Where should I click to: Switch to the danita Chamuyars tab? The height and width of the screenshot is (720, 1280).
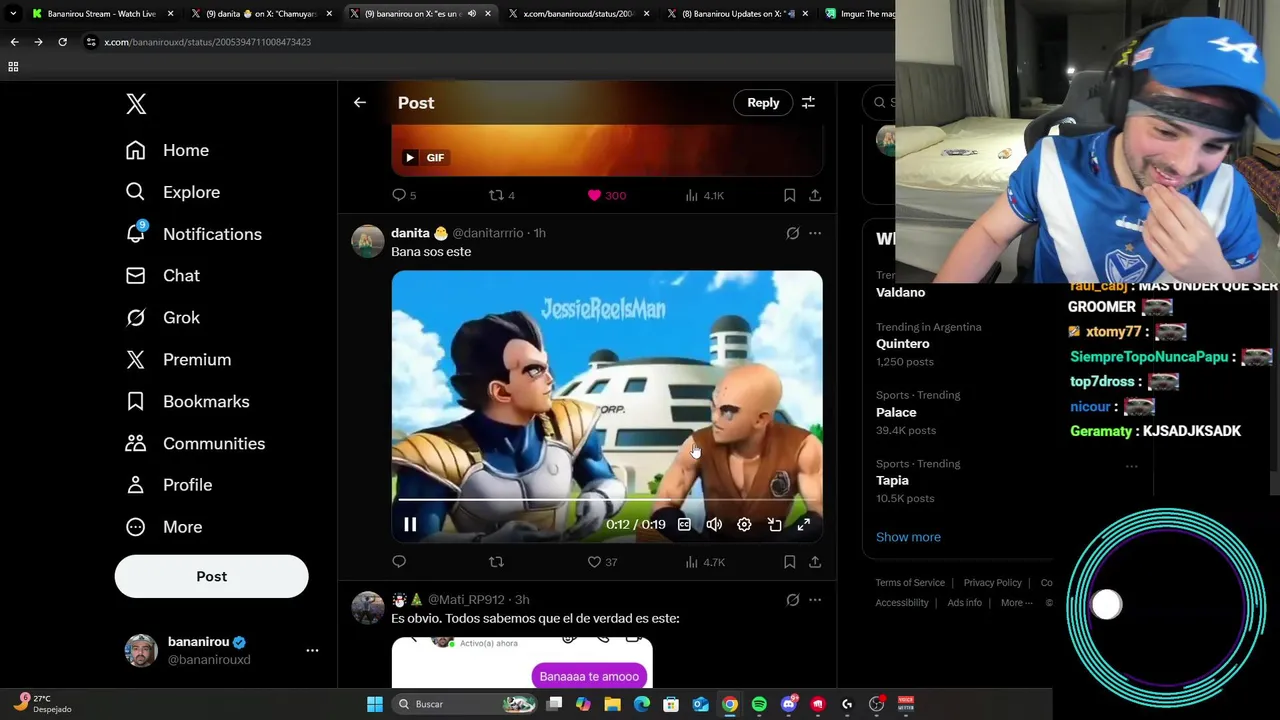click(x=260, y=14)
